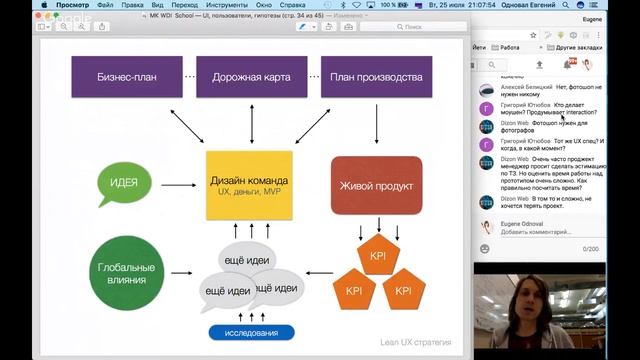Click the План производства purple box
The image size is (640, 360).
pos(376,77)
